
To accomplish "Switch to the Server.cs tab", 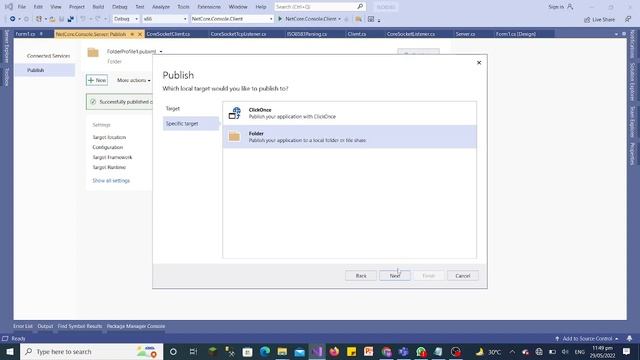I will click(x=465, y=34).
